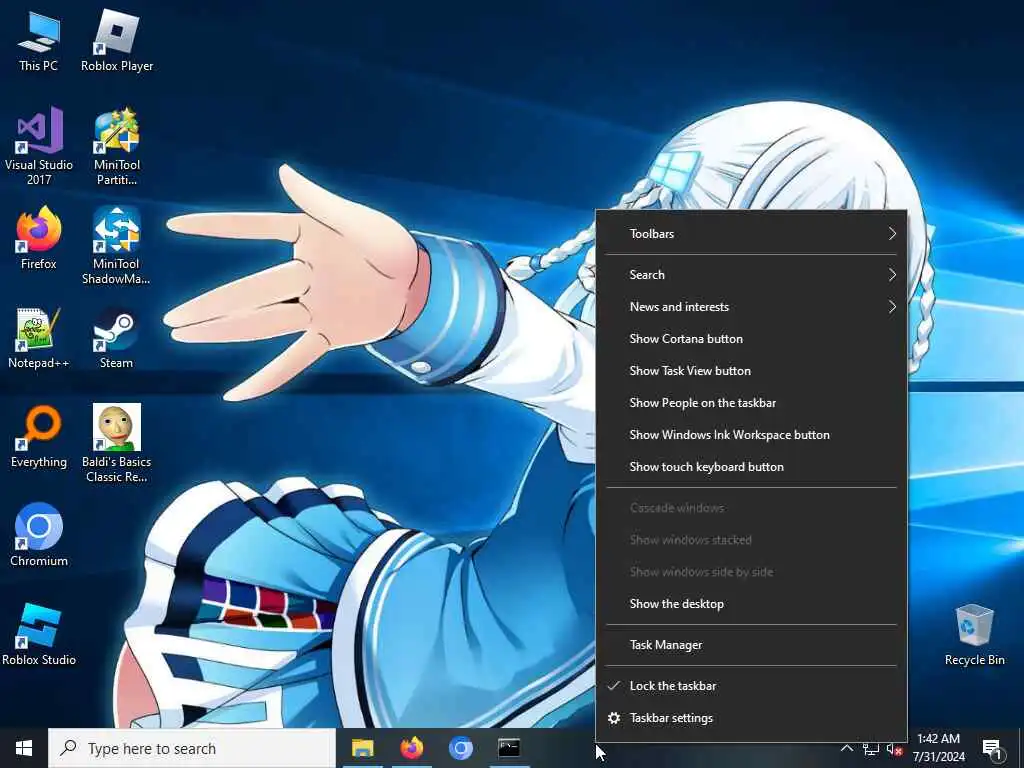The image size is (1024, 768).
Task: Show hidden system tray icons chevron
Action: point(846,748)
